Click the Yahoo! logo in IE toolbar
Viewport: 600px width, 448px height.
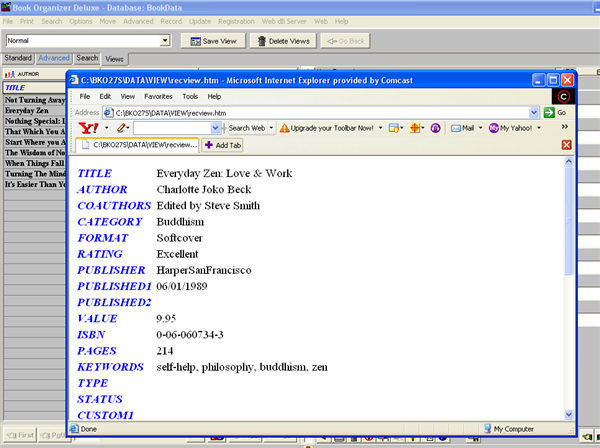(88, 128)
